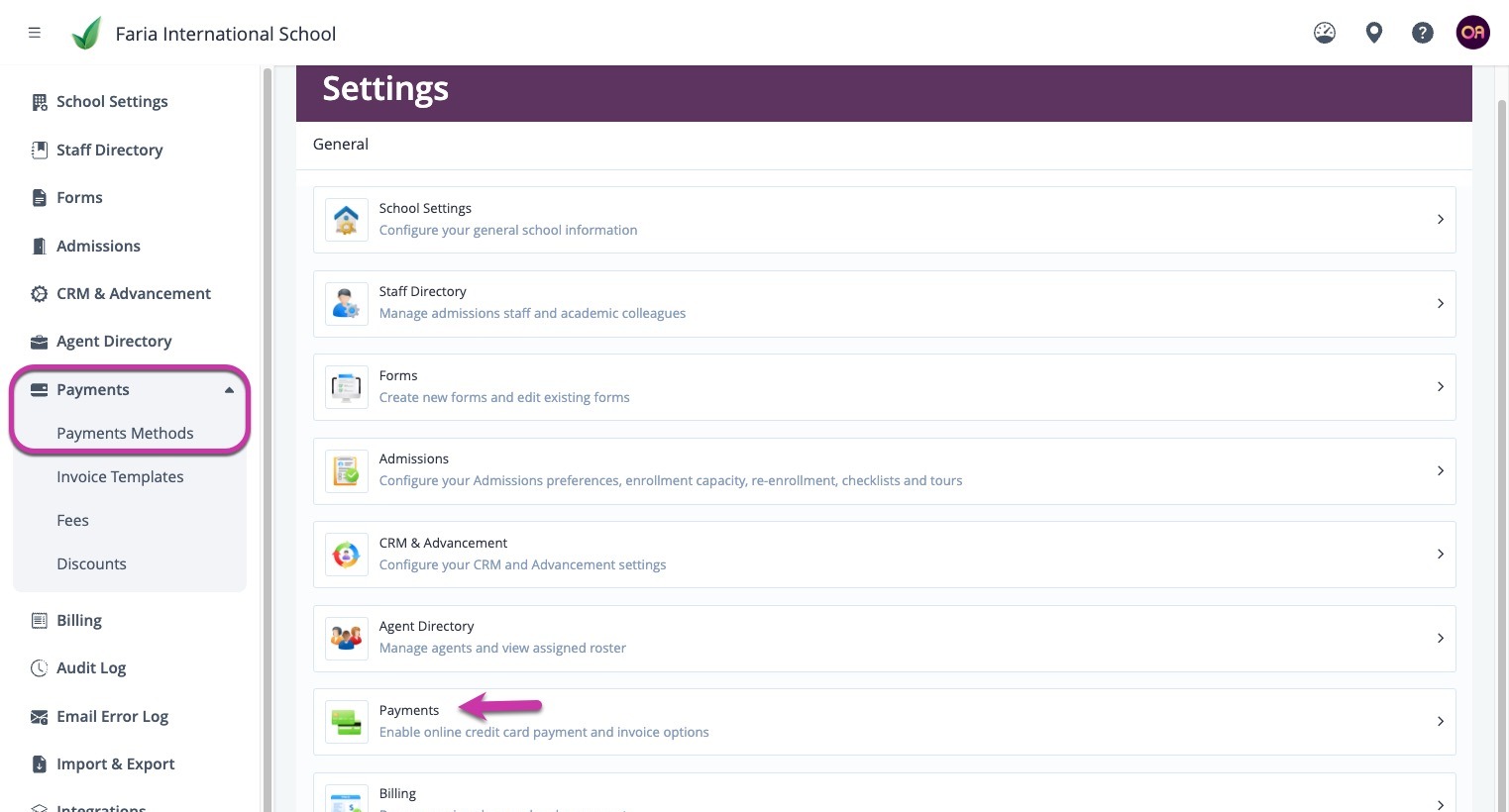
Task: Click Admissions checklist icon in settings list
Action: (x=347, y=470)
